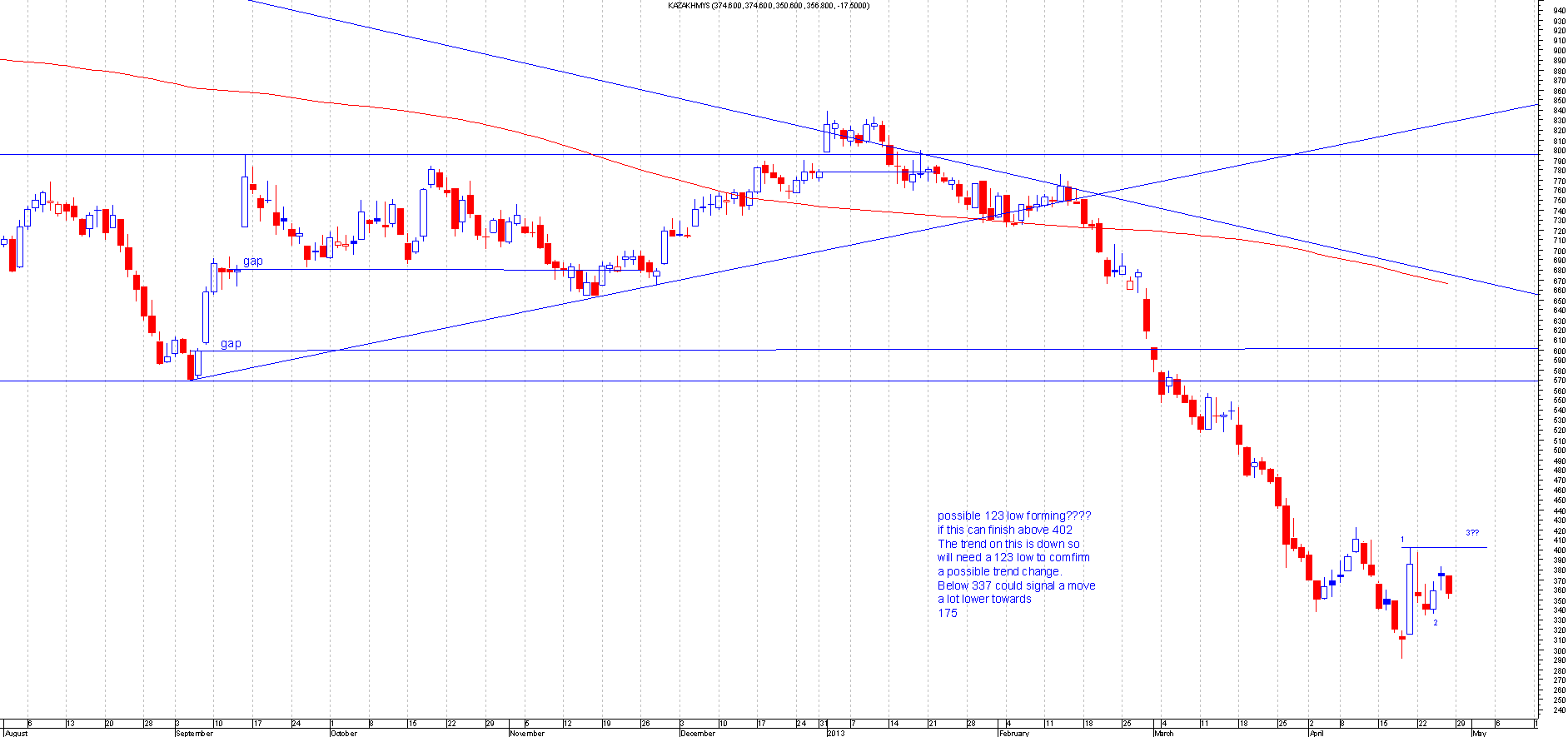The height and width of the screenshot is (737, 1568).
Task: Click the "September" label on the date axis
Action: point(194,733)
